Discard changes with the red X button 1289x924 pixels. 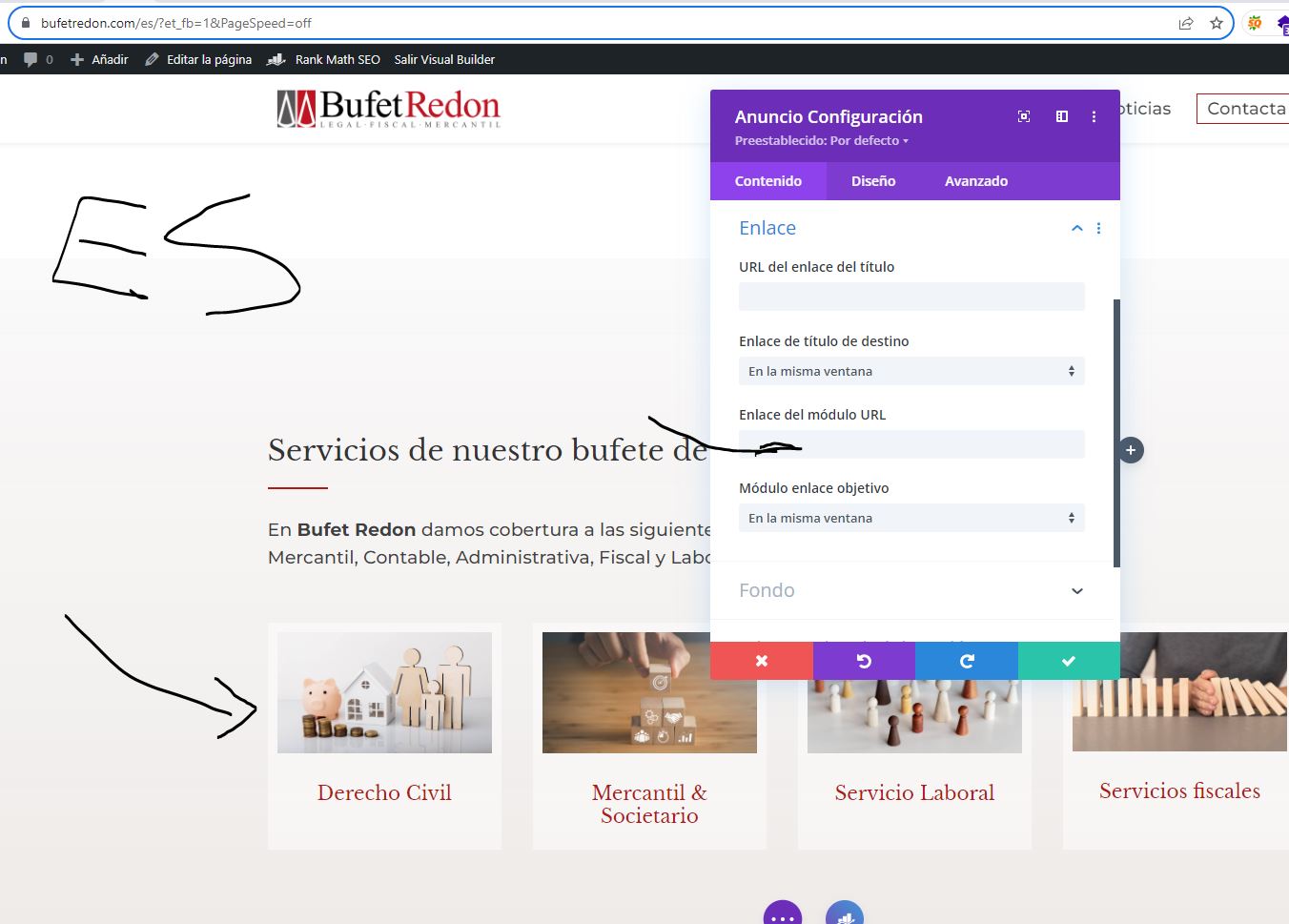762,661
